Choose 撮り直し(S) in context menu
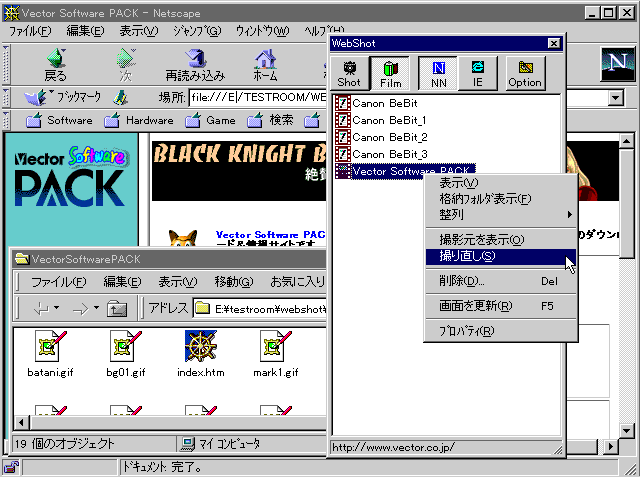The width and height of the screenshot is (640, 478). [x=500, y=256]
